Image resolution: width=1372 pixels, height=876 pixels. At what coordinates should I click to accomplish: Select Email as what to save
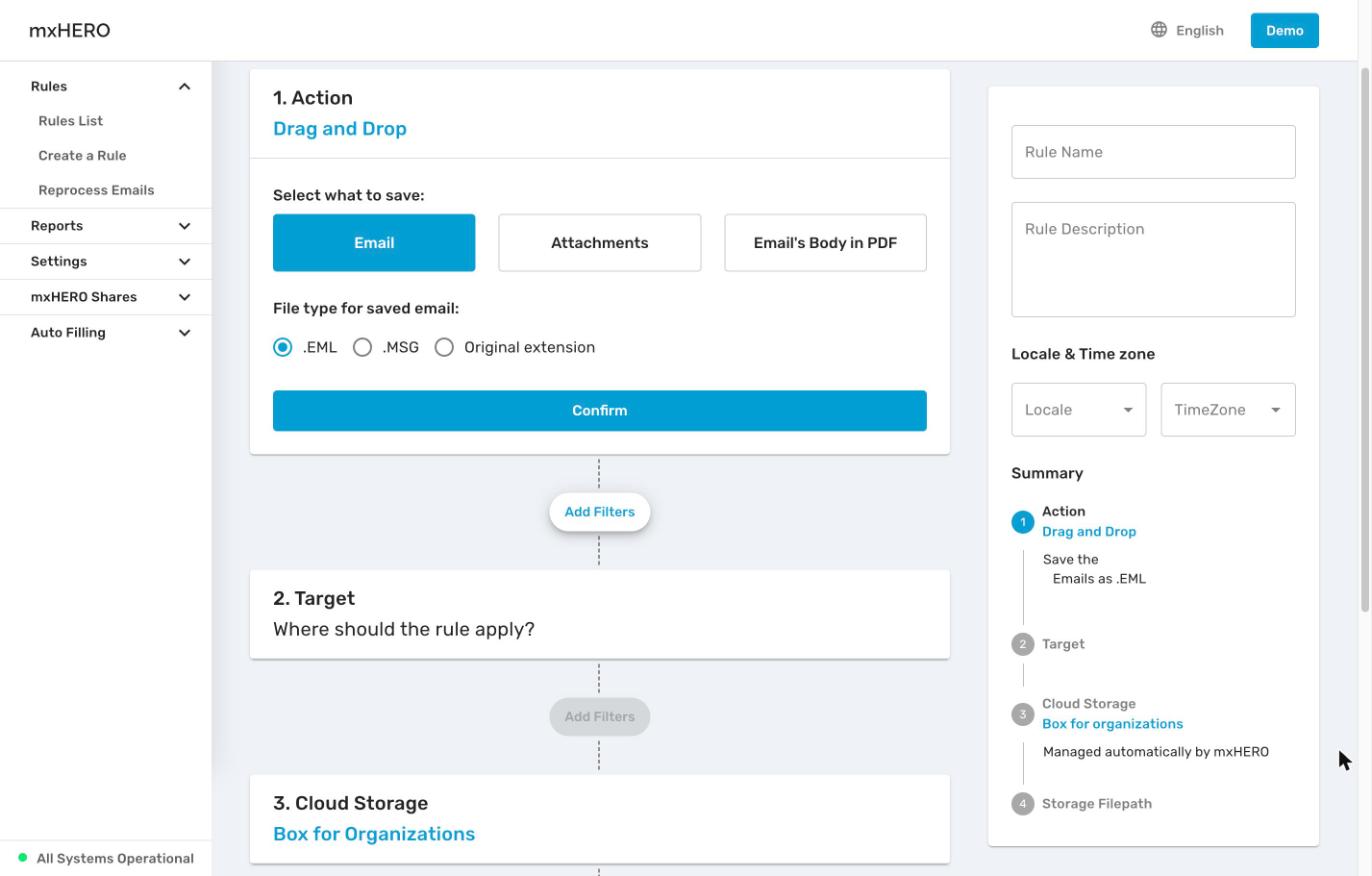374,243
